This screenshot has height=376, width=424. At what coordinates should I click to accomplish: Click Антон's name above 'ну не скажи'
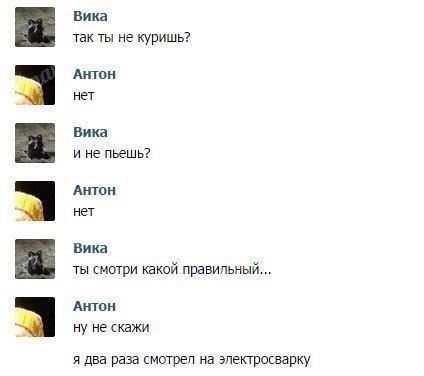pos(95,306)
